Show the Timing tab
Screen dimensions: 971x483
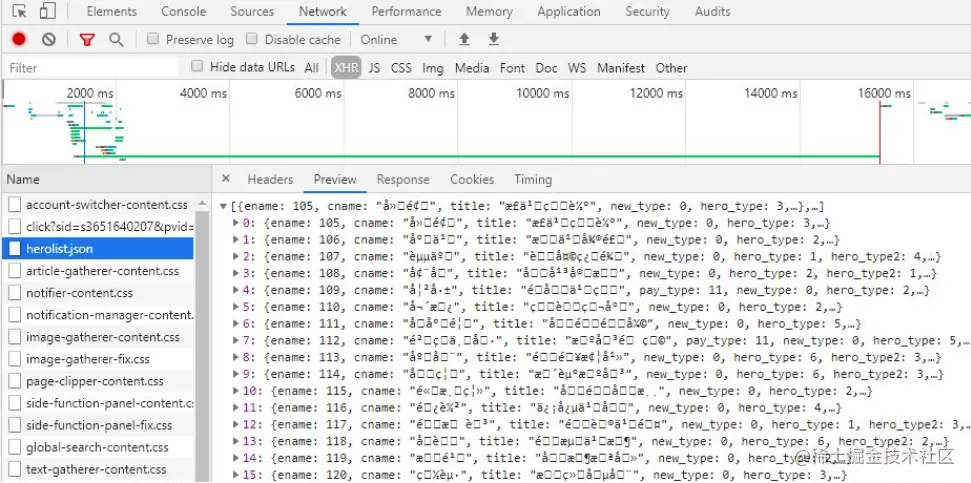[533, 180]
